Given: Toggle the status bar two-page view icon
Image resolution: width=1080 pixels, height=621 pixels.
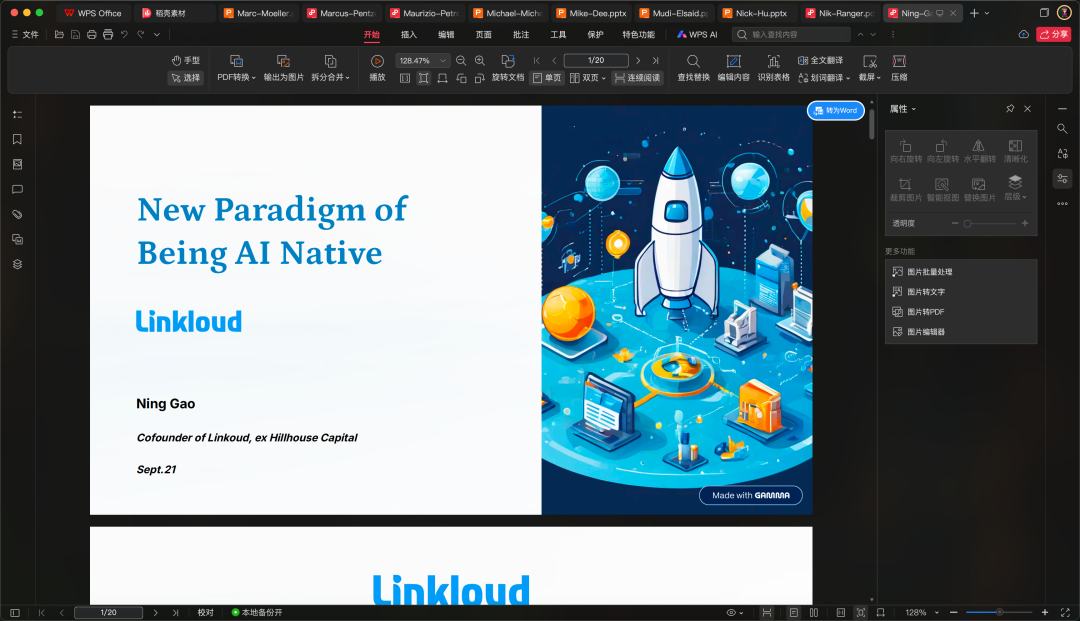Looking at the screenshot, I should point(813,612).
